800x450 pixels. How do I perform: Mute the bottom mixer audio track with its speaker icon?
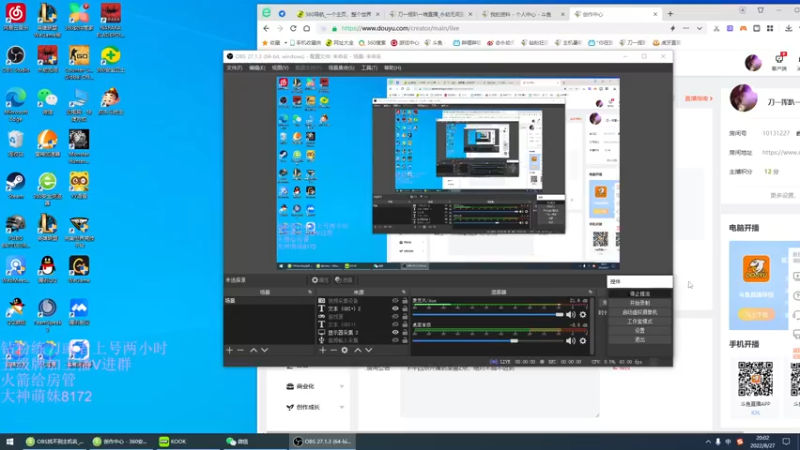coord(570,341)
